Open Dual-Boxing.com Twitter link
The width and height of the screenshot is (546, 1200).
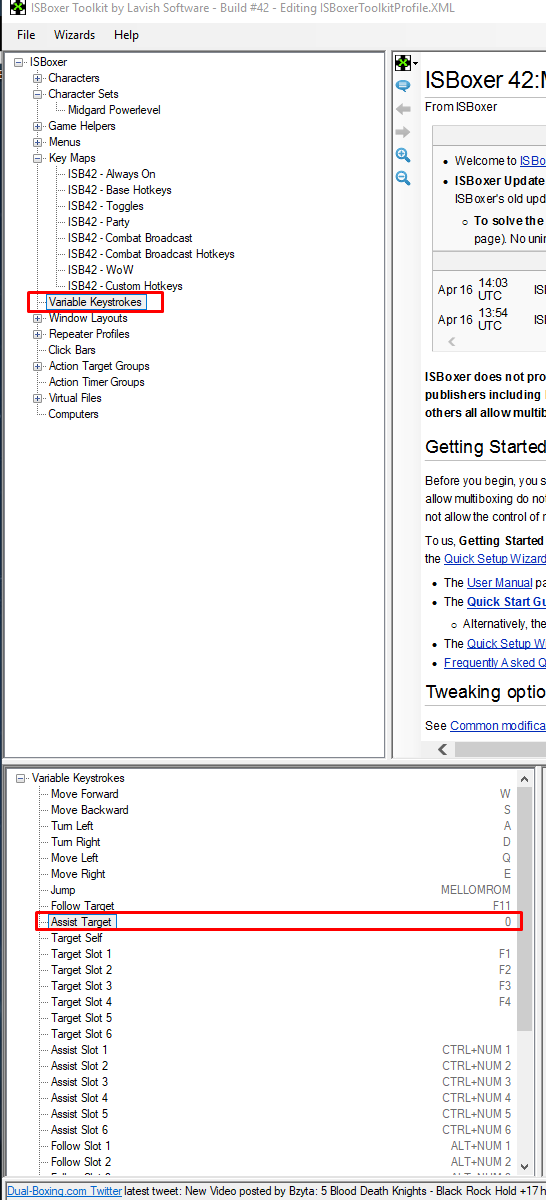[65, 1191]
